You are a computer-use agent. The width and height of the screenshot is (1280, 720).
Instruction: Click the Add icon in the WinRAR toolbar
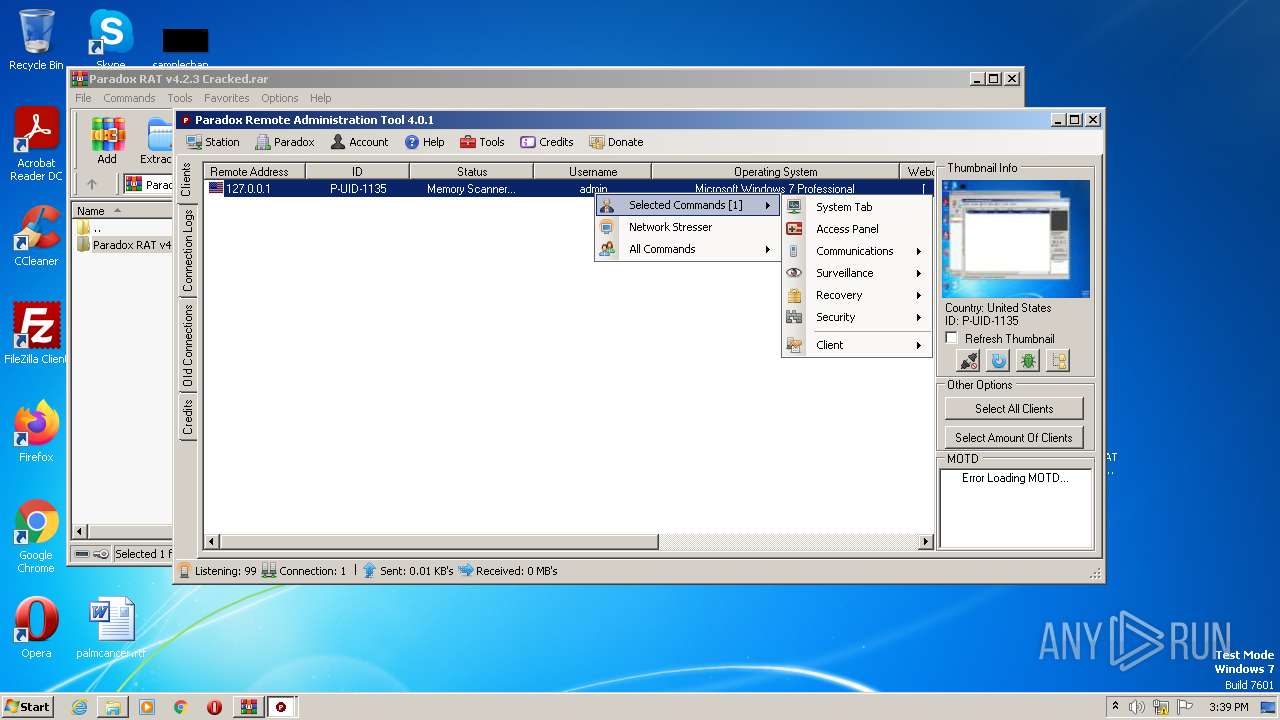[107, 141]
